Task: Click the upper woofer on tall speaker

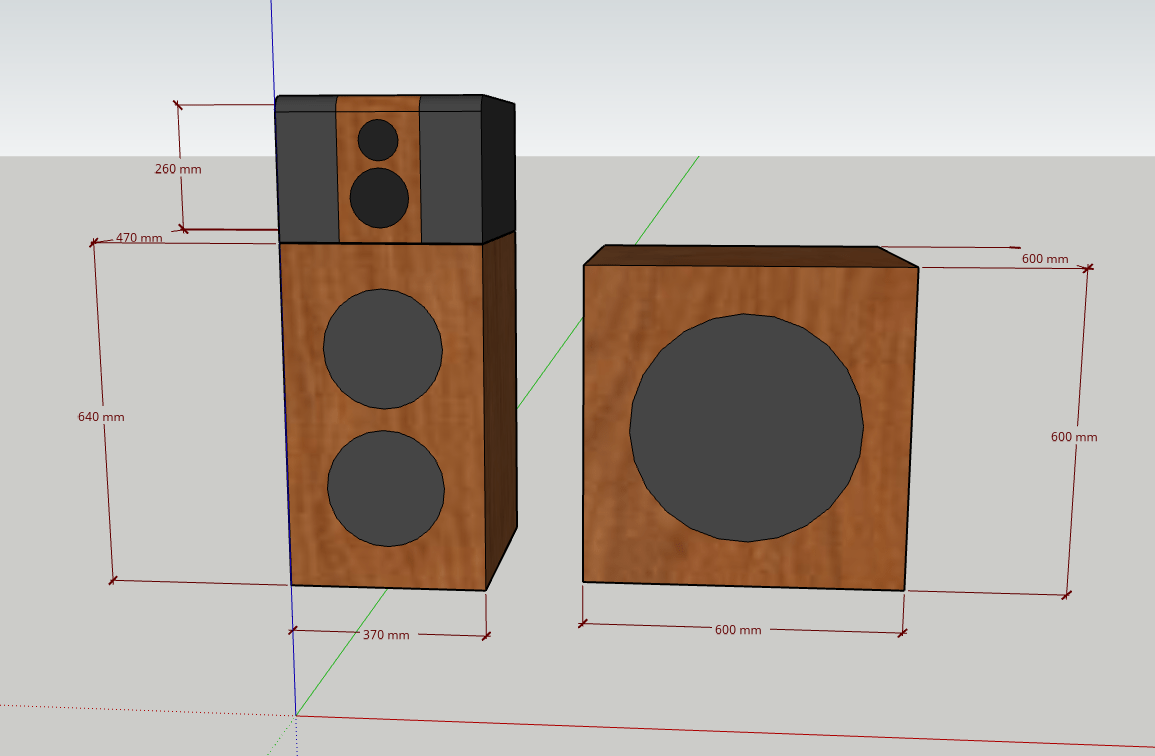Action: (383, 349)
